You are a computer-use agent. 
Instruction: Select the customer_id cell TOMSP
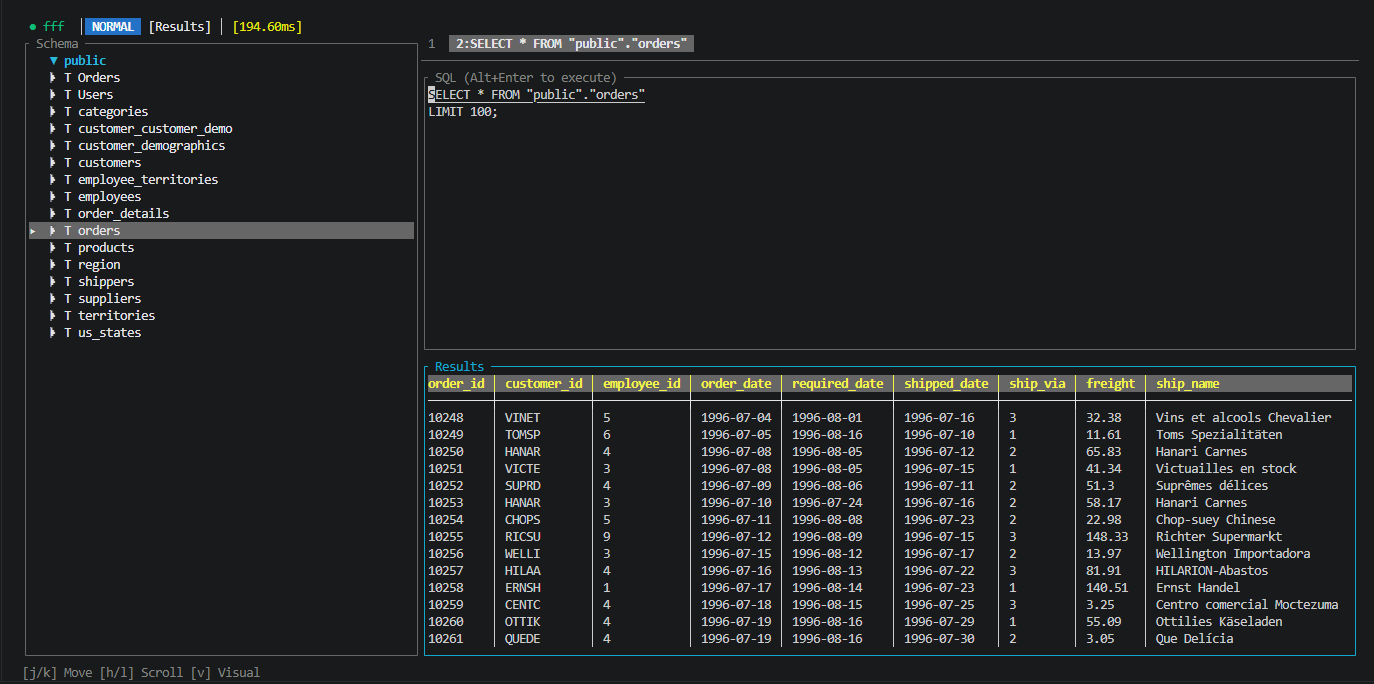(522, 435)
